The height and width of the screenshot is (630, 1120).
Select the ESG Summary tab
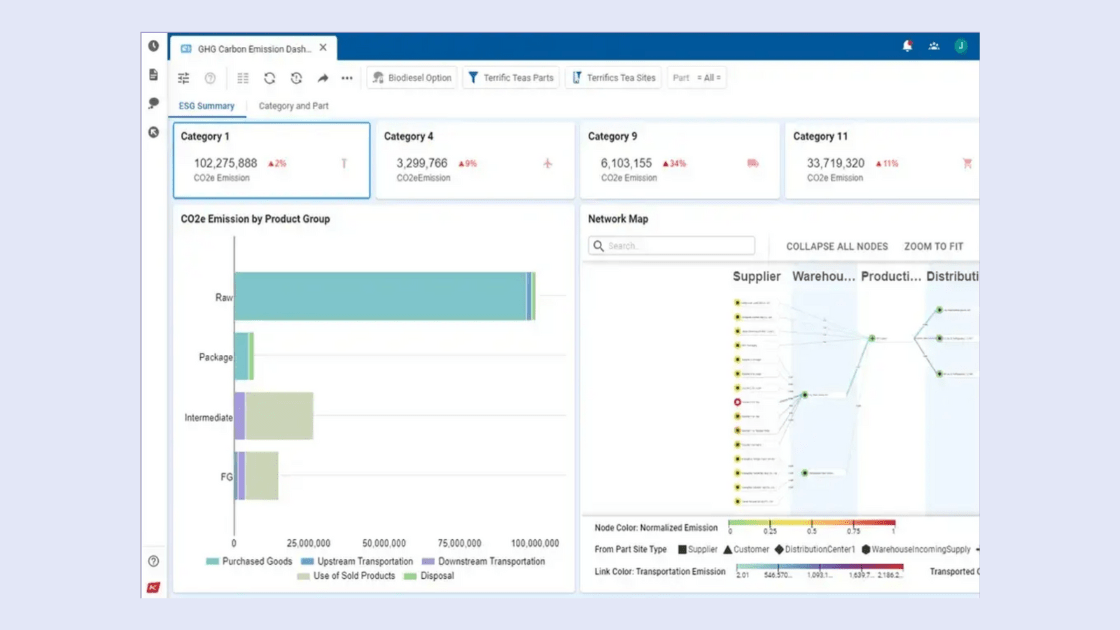point(207,104)
